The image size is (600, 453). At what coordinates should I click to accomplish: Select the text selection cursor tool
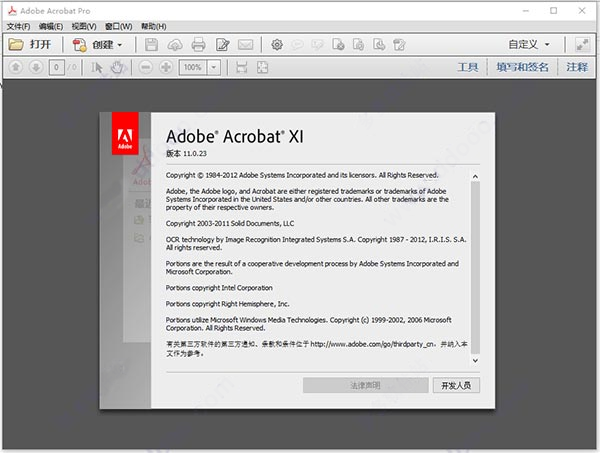[96, 68]
